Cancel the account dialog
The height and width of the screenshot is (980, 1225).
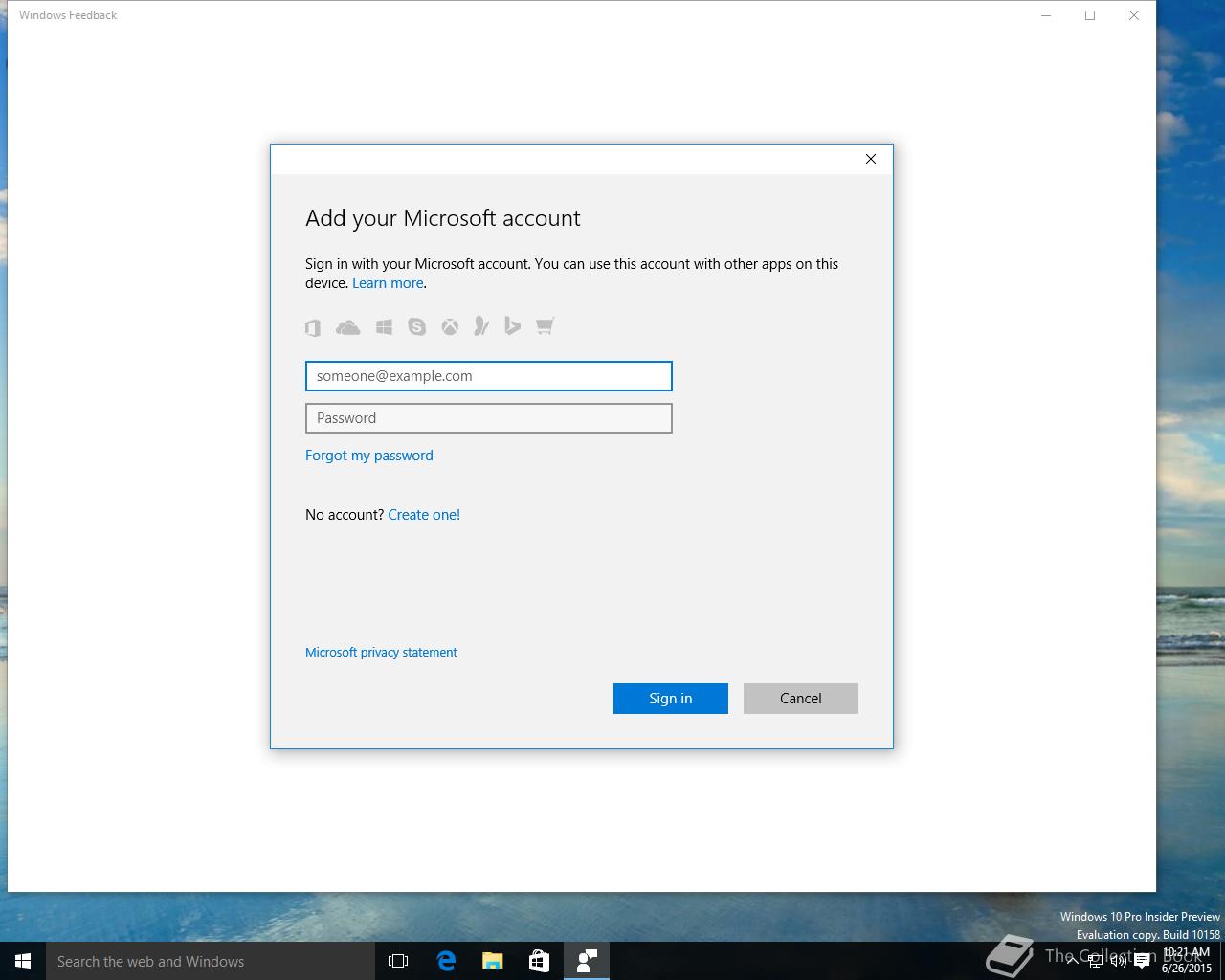801,699
